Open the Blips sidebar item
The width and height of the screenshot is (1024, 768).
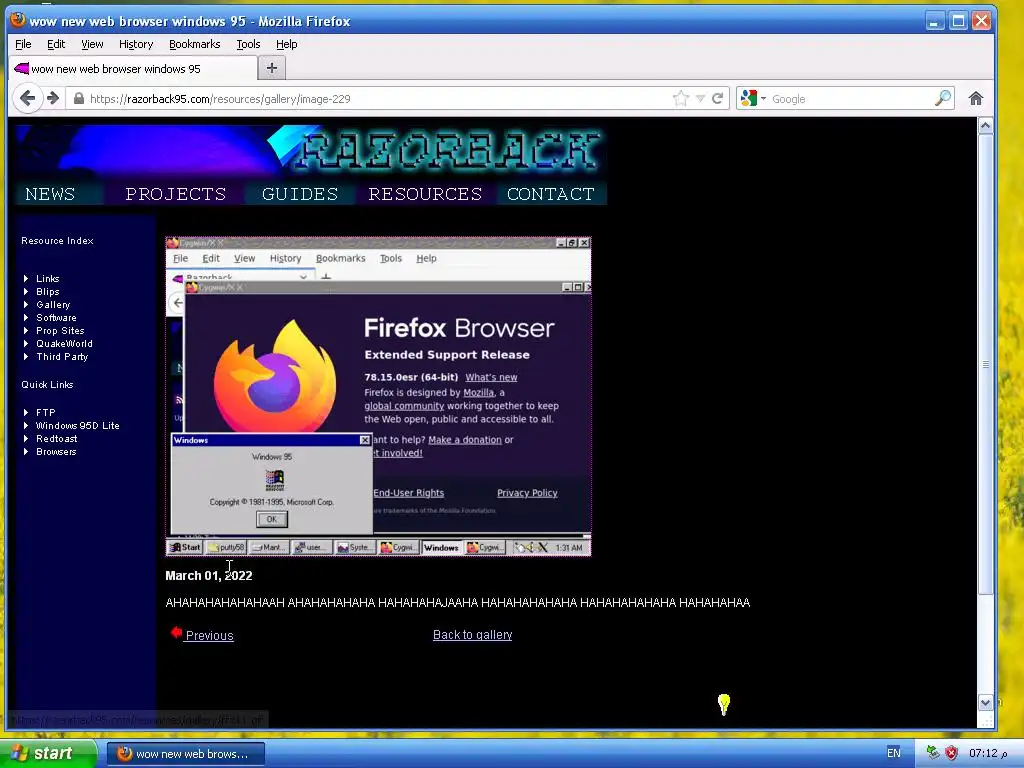pos(48,291)
